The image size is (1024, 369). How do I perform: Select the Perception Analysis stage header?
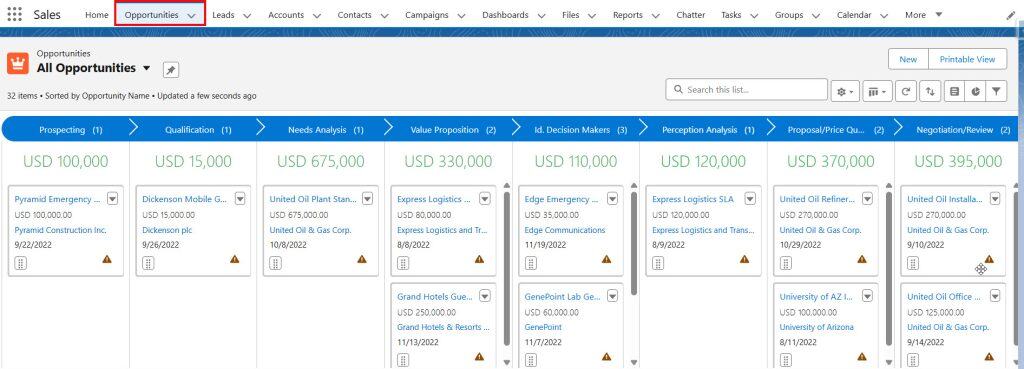[x=708, y=130]
